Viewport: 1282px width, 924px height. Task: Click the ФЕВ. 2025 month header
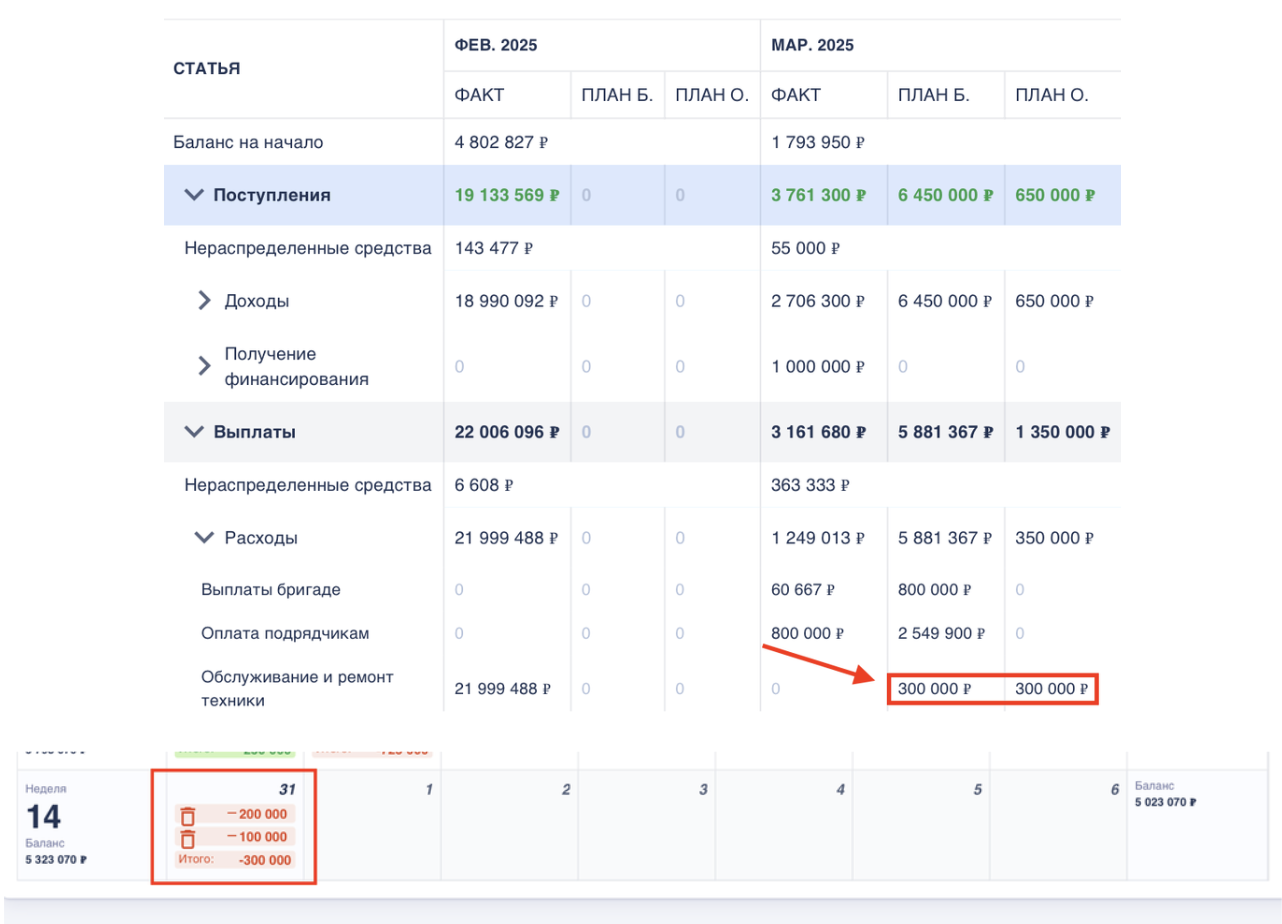point(497,46)
